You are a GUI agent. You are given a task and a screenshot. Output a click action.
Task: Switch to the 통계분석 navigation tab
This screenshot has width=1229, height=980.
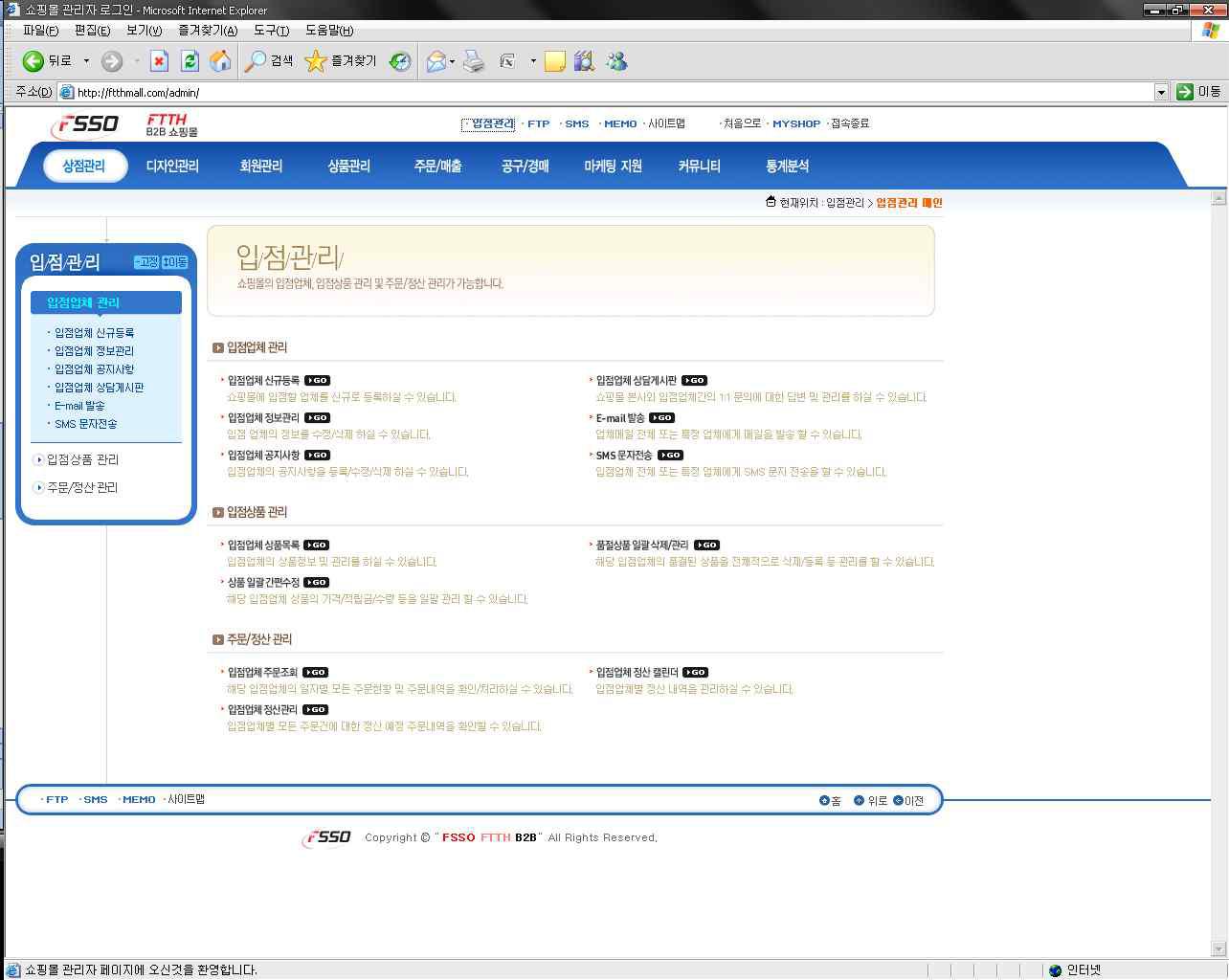click(x=787, y=167)
